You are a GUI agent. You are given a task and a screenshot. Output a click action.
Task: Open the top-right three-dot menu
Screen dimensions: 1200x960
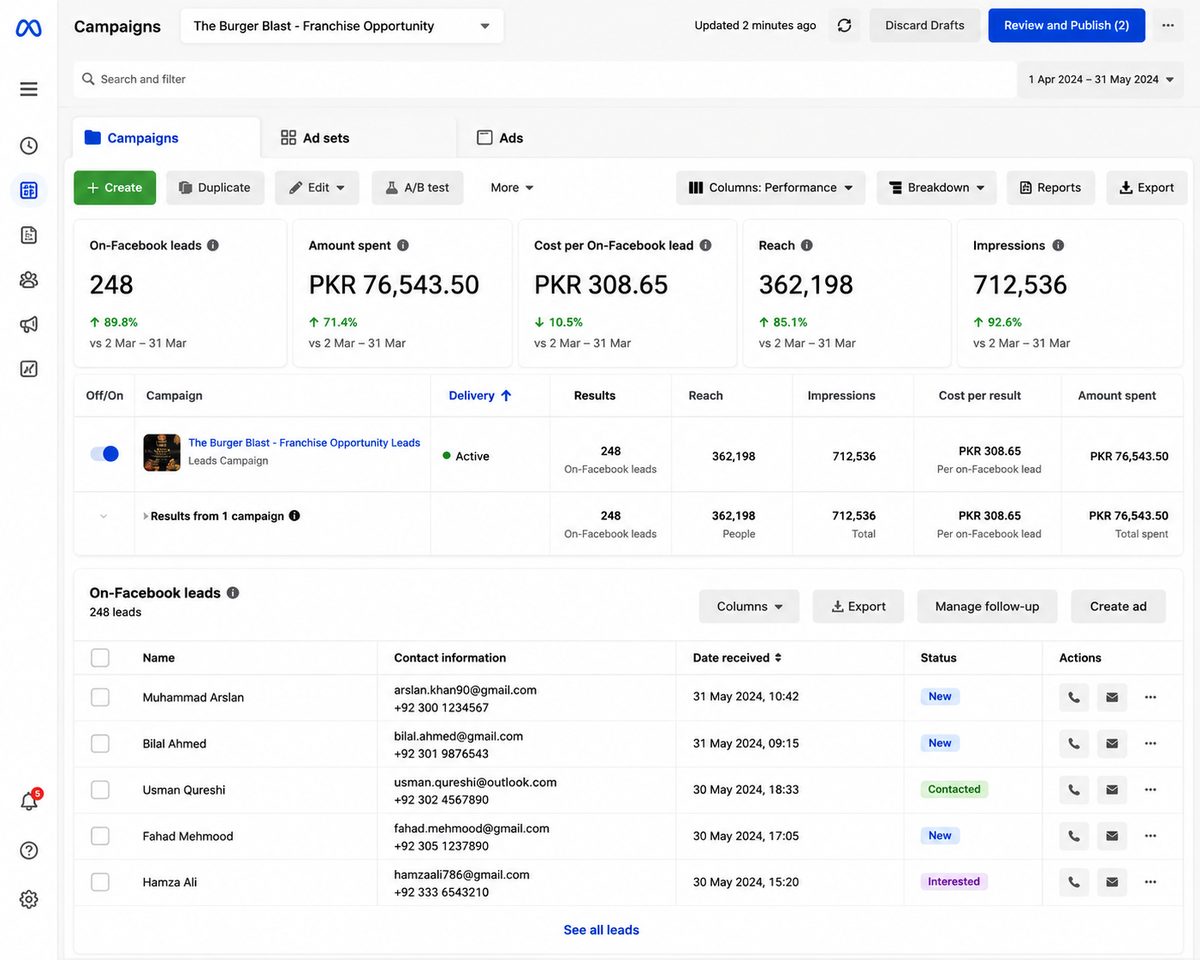[1168, 26]
